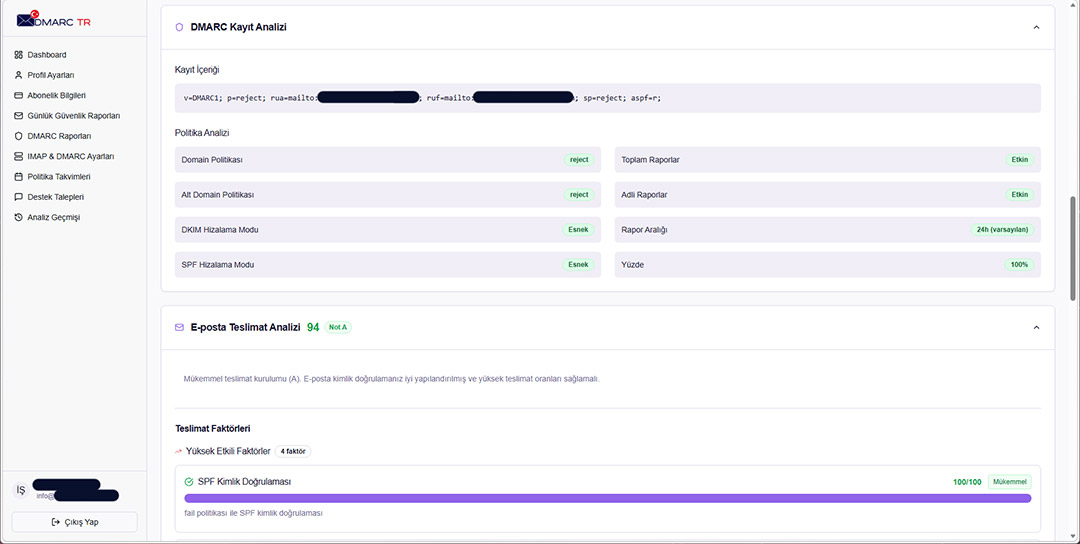Screen dimensions: 1080x544
Task: Click the DMARC record content text box
Action: pos(607,98)
